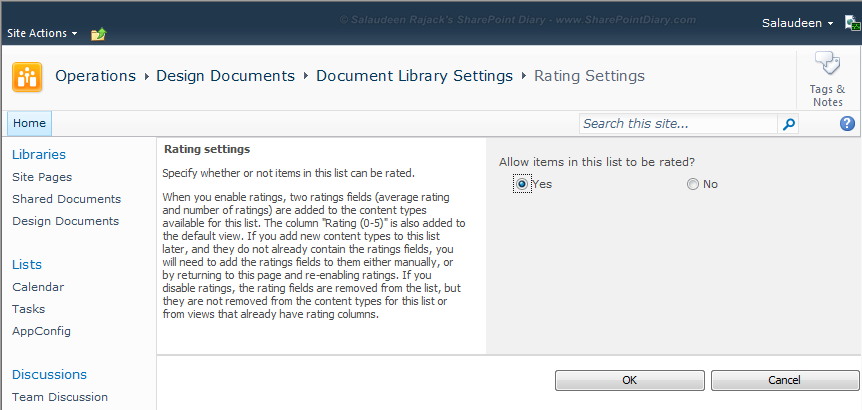Select Yes to allow ratings

pos(522,184)
